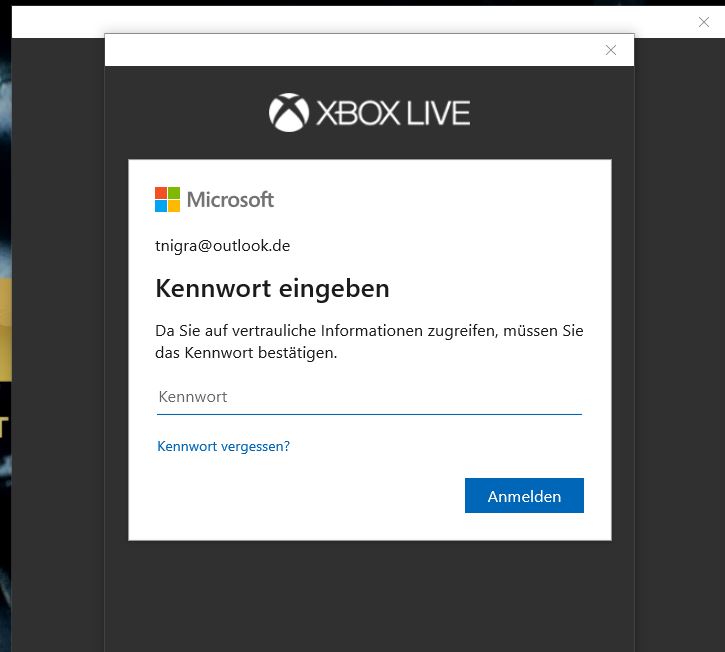The height and width of the screenshot is (652, 725).
Task: Click the white title bar of inner dialog
Action: pos(351,50)
